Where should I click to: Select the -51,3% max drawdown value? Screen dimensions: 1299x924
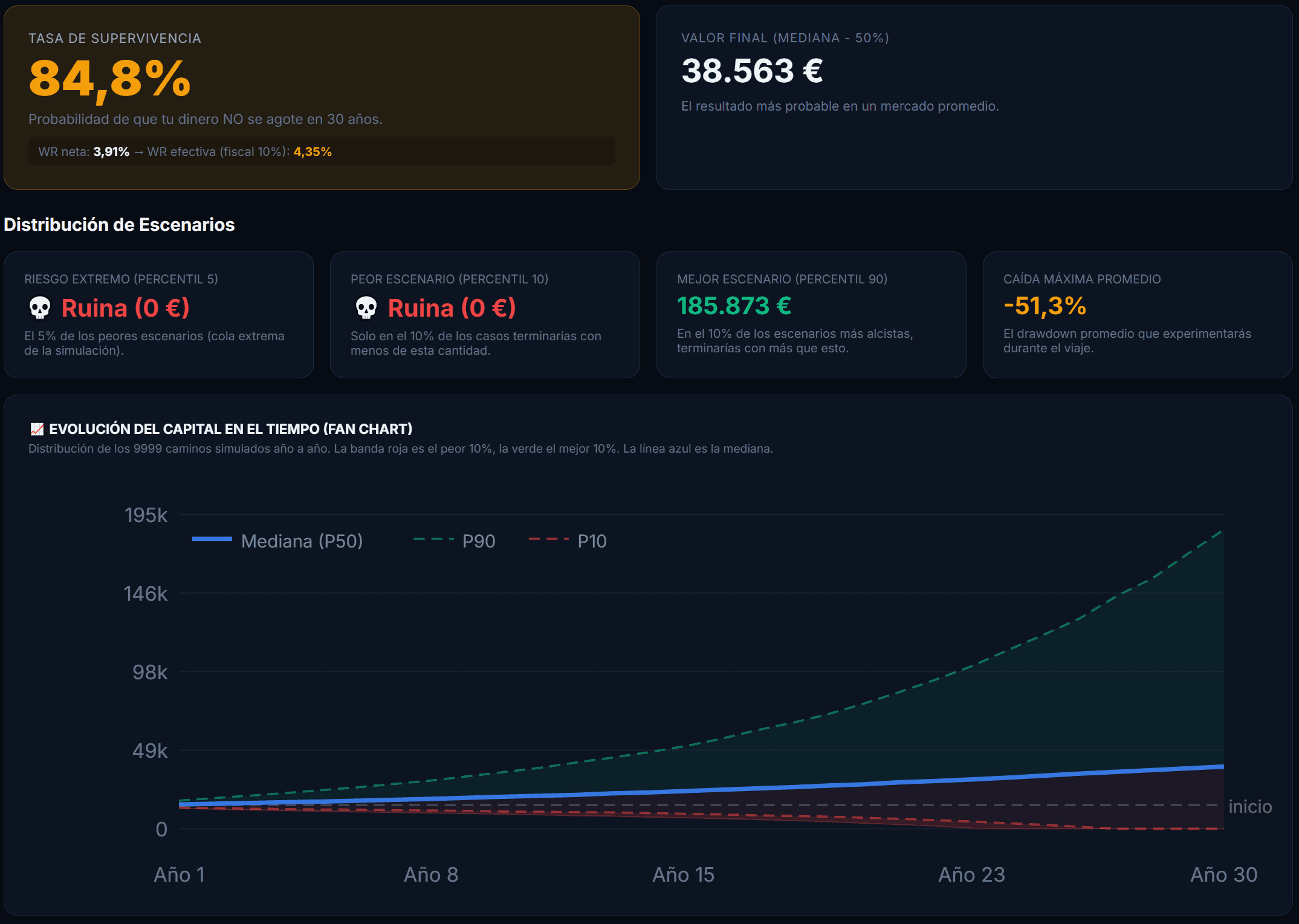1045,306
